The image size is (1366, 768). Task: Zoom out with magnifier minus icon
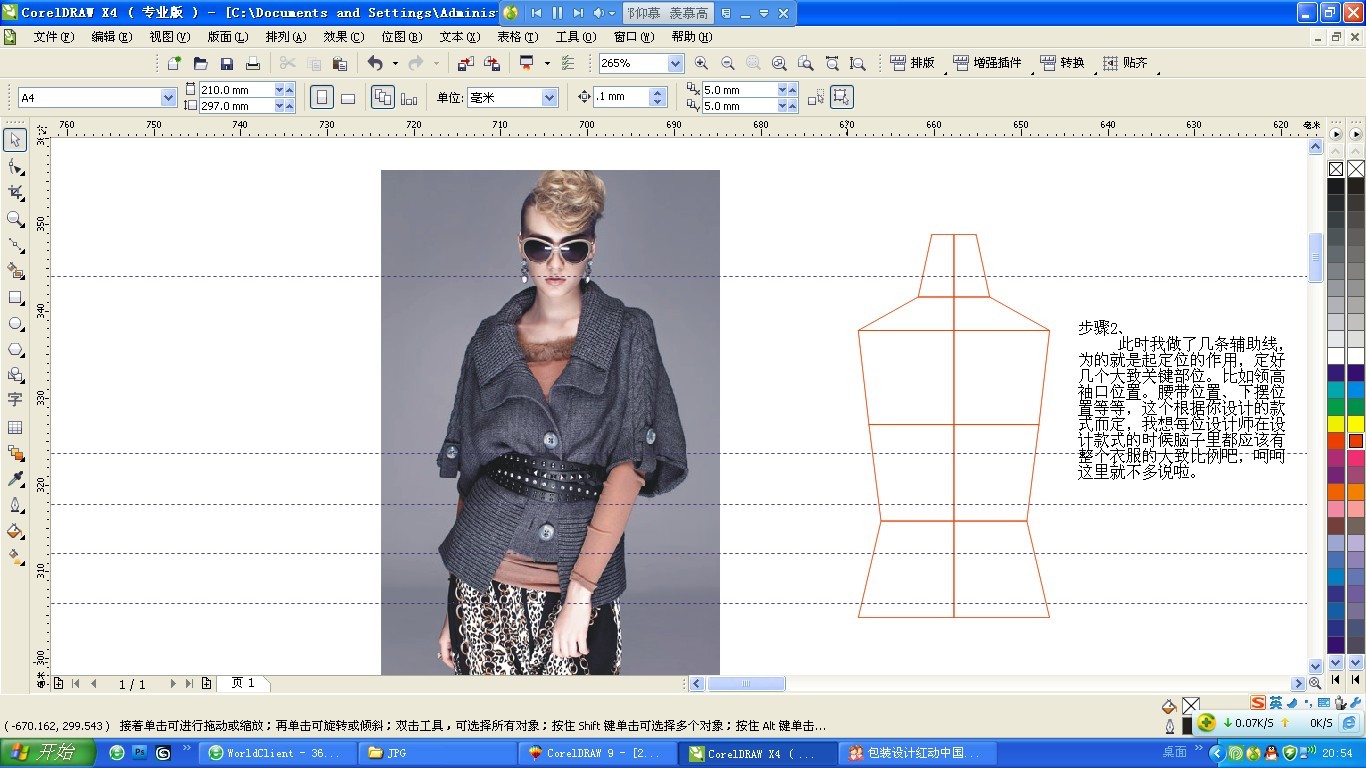(727, 63)
